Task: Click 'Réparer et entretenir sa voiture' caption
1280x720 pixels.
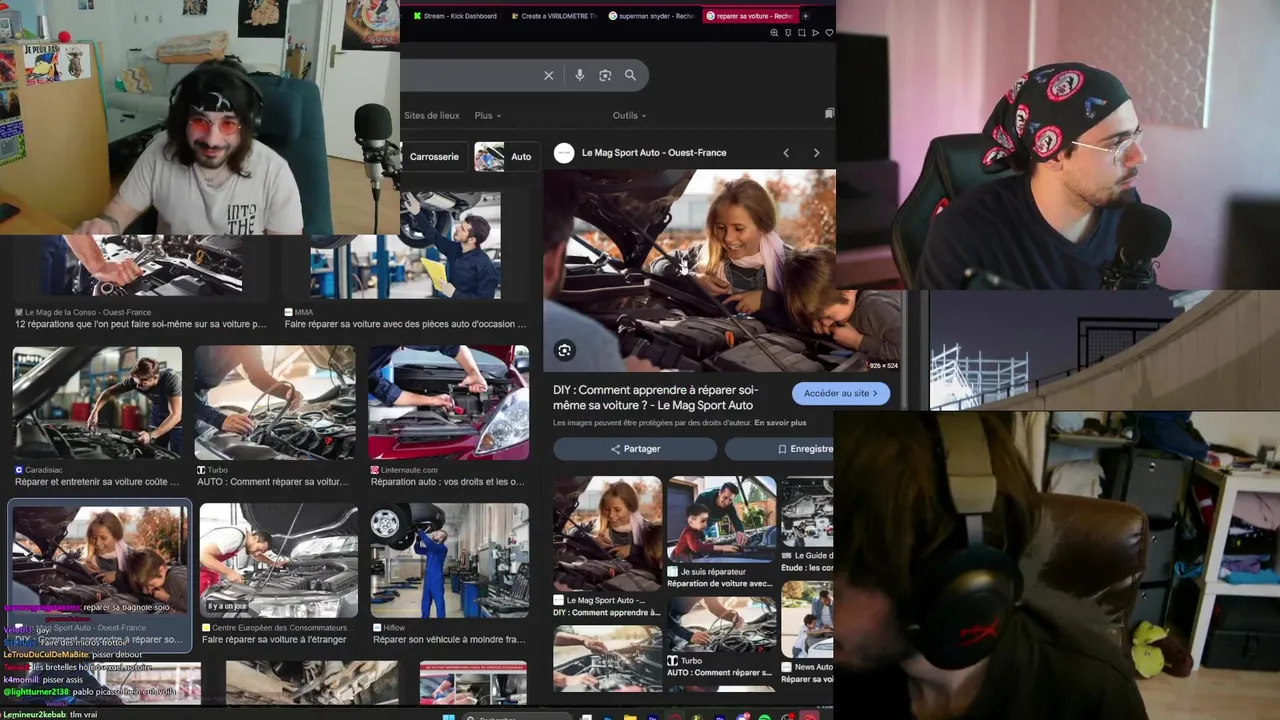Action: coord(97,482)
